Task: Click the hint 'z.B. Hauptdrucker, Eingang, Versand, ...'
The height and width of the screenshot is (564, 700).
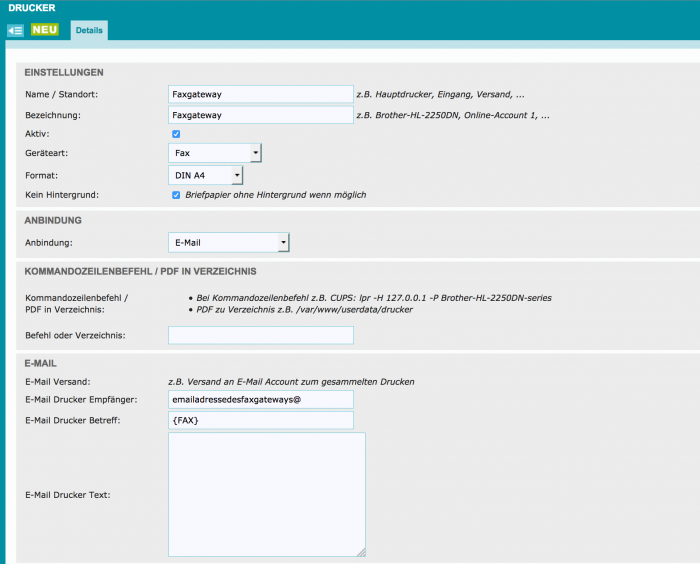Action: (441, 94)
